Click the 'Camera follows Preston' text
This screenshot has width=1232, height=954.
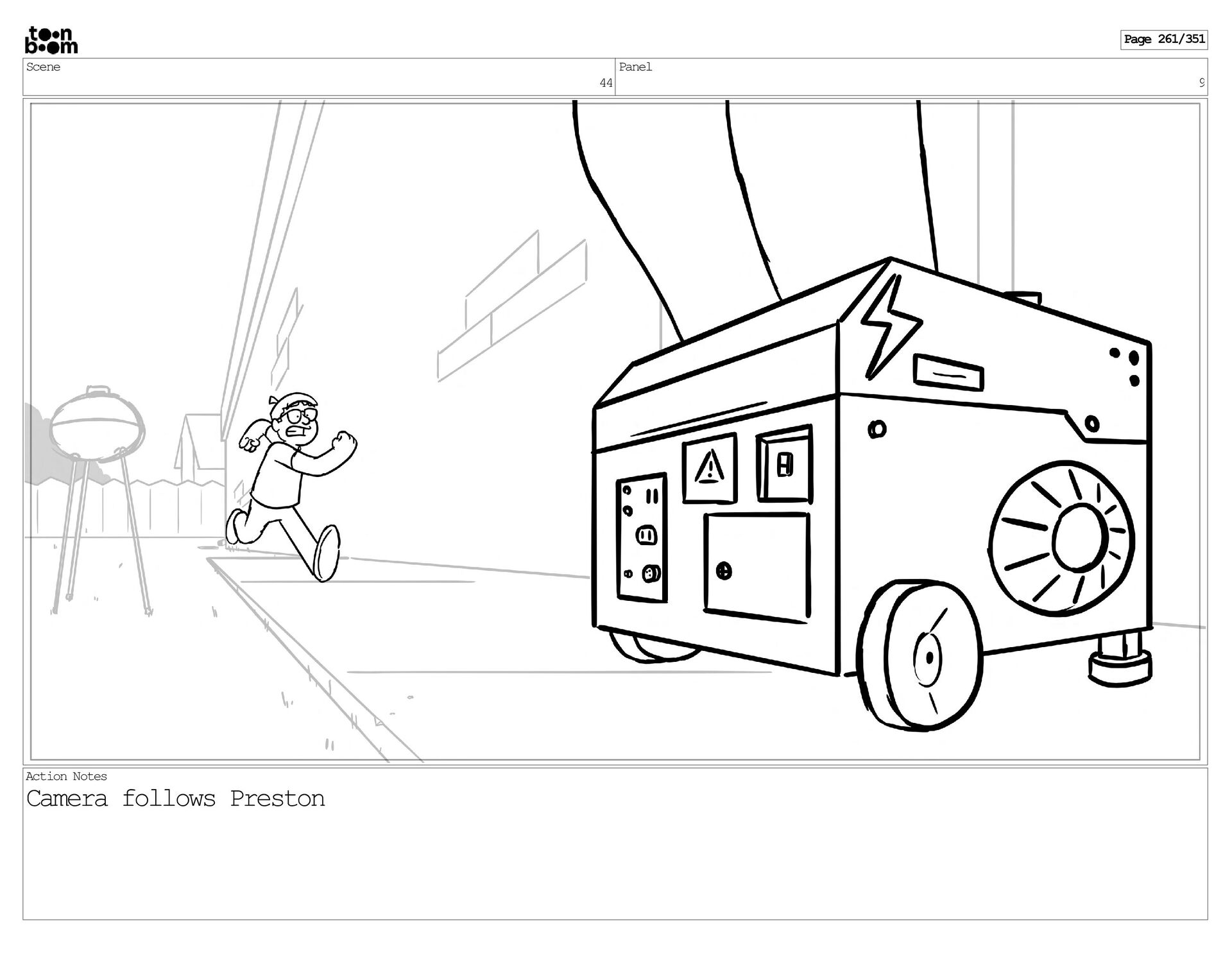tap(175, 799)
